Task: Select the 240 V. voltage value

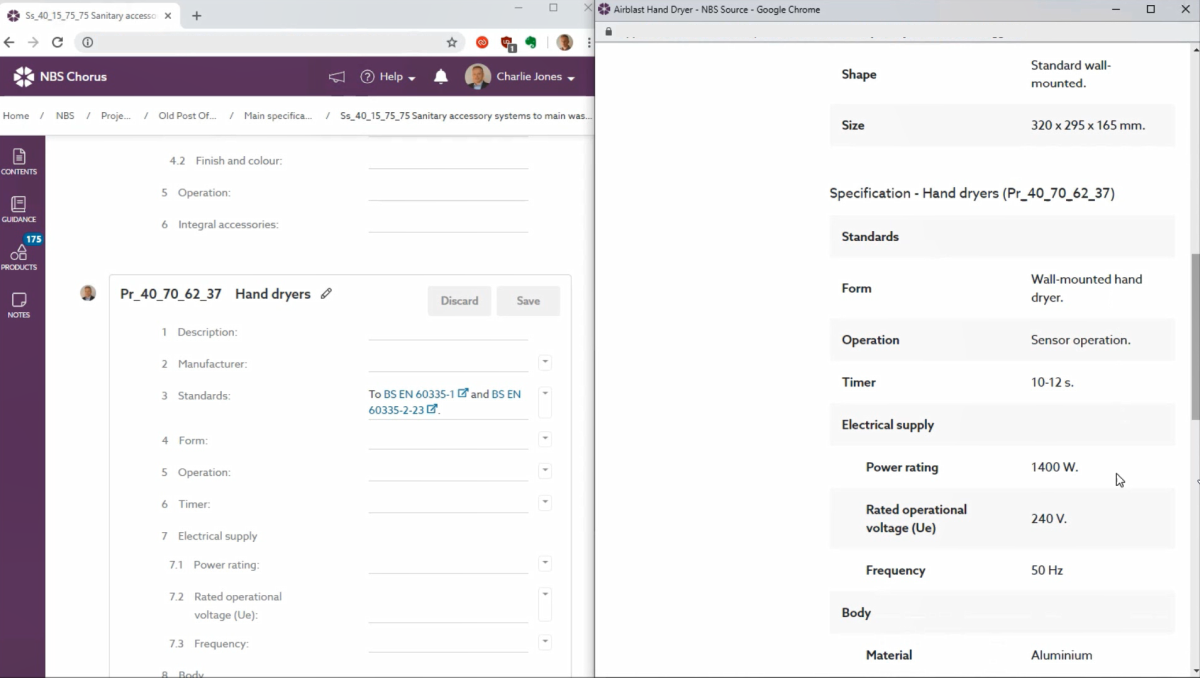Action: [1049, 519]
